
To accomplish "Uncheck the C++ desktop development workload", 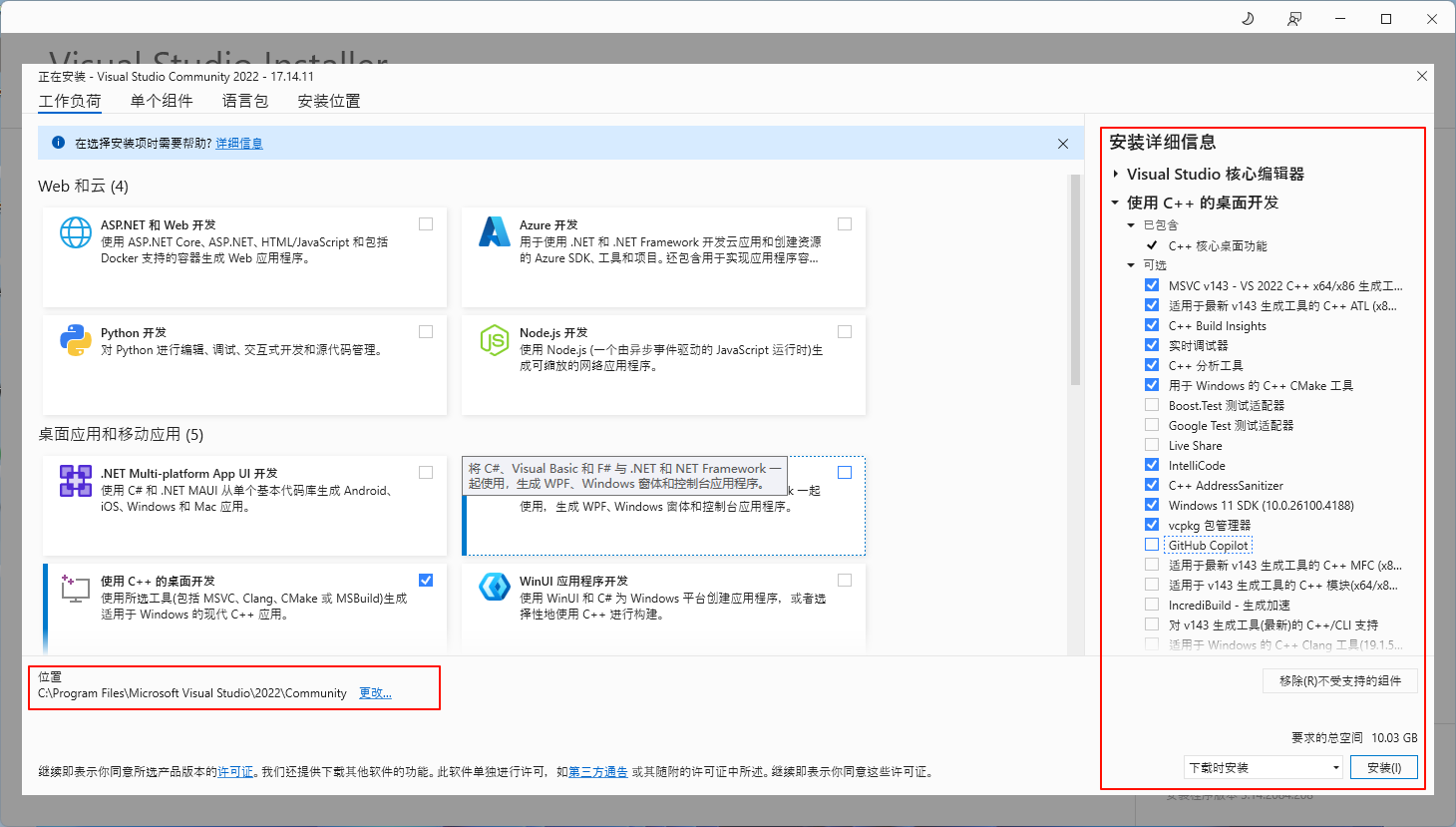I will [x=426, y=581].
